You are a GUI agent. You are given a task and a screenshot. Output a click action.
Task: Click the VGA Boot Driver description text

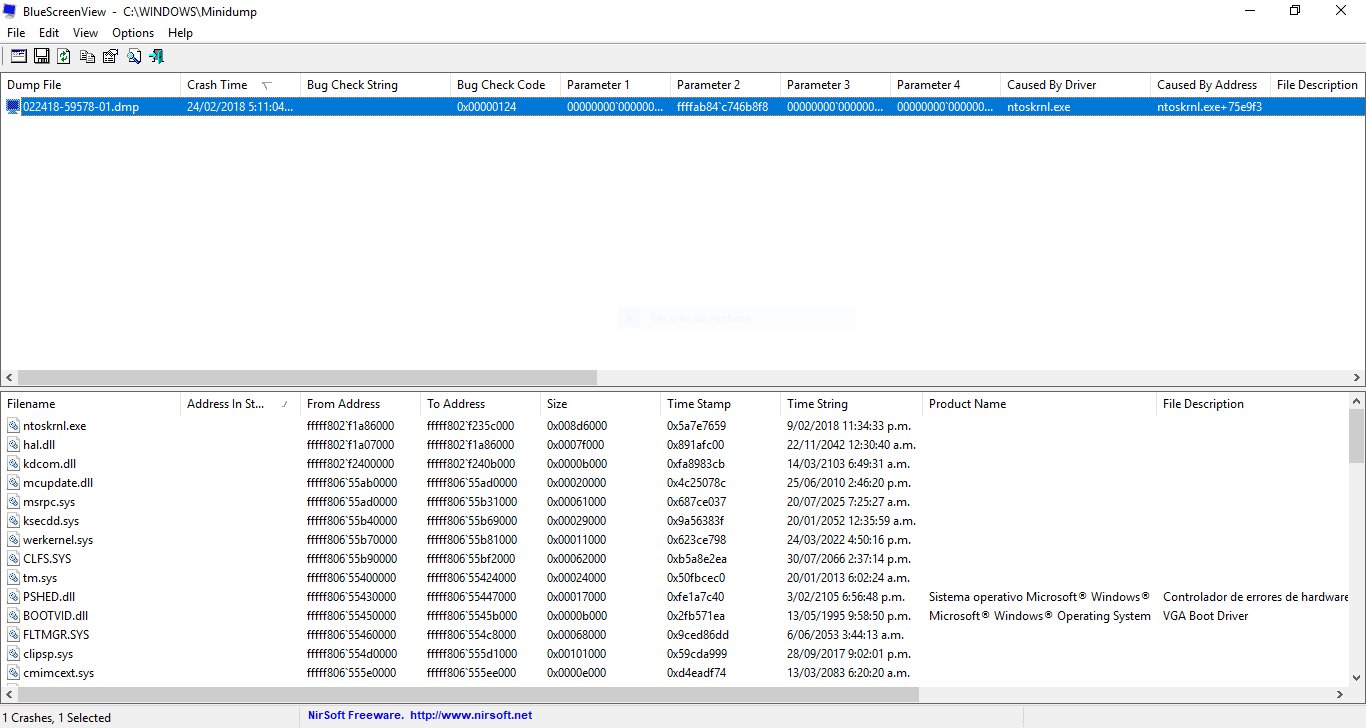[1206, 616]
